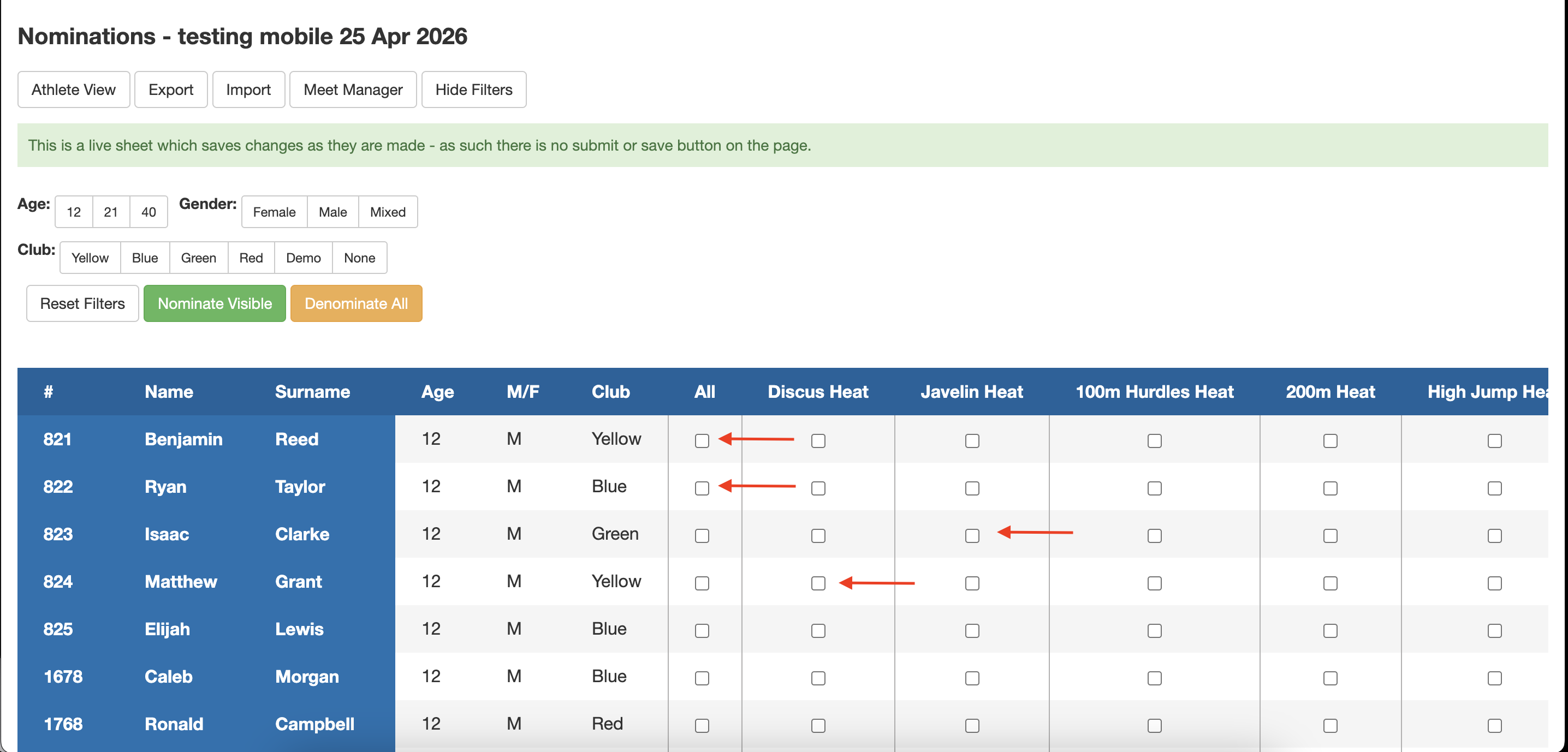Click the M/F column header
The image size is (1568, 752).
(x=523, y=392)
